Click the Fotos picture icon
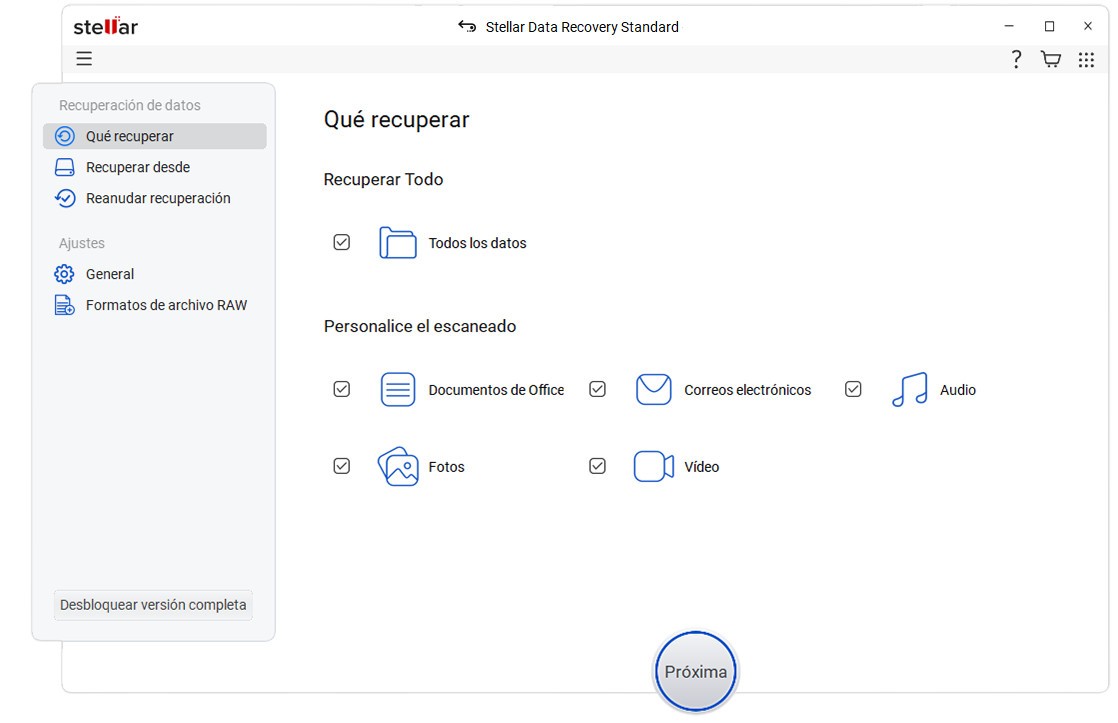Image resolution: width=1118 pixels, height=723 pixels. click(398, 467)
